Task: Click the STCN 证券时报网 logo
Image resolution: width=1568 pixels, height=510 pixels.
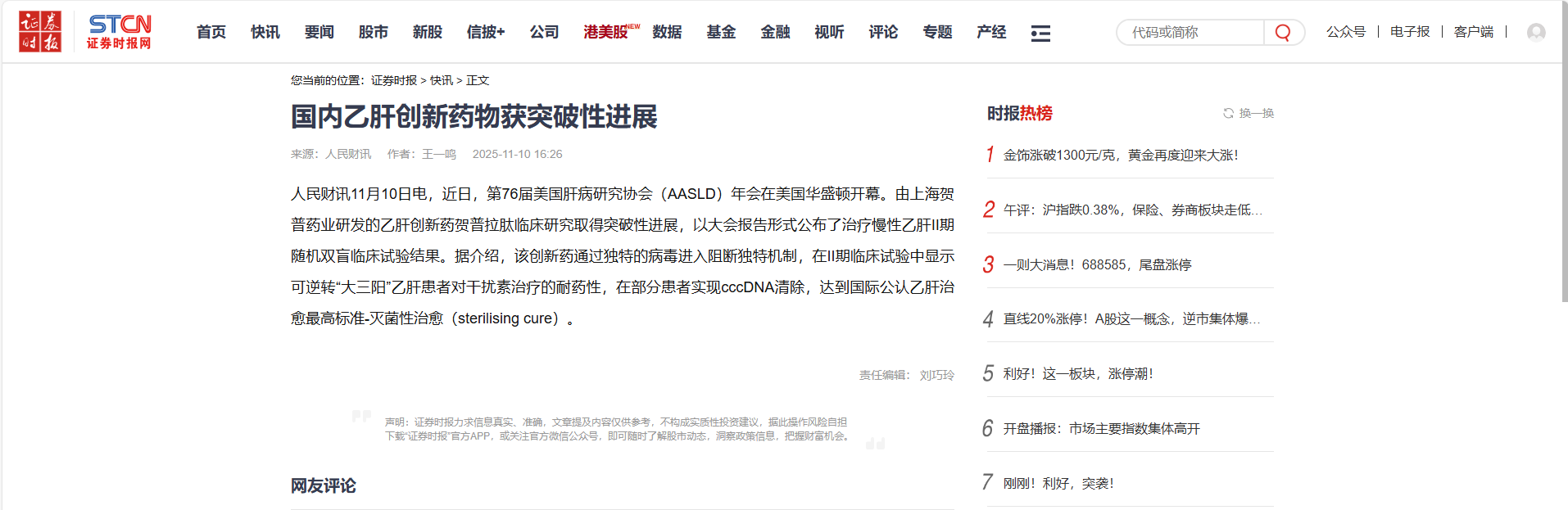Action: [x=120, y=32]
